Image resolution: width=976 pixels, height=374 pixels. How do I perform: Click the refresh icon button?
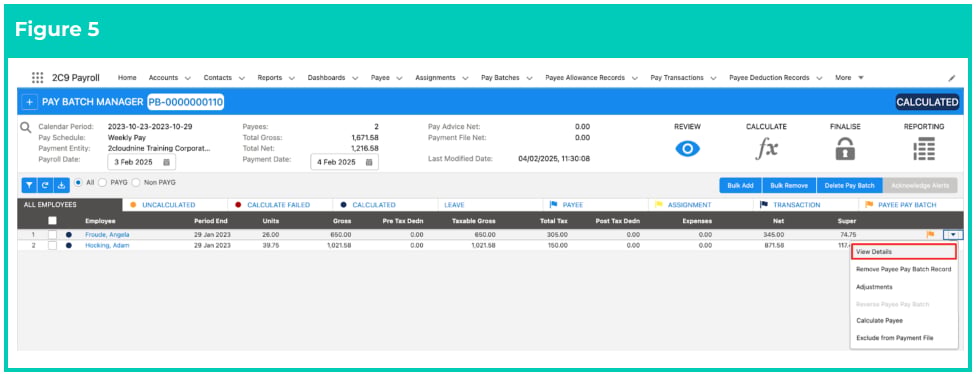[45, 185]
